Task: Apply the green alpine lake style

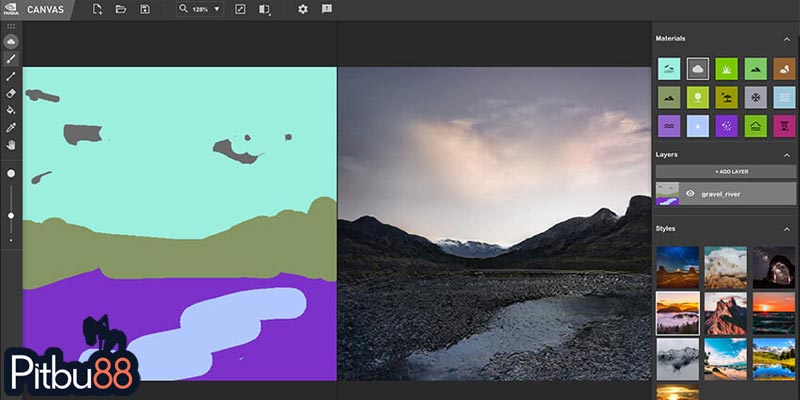Action: (774, 359)
